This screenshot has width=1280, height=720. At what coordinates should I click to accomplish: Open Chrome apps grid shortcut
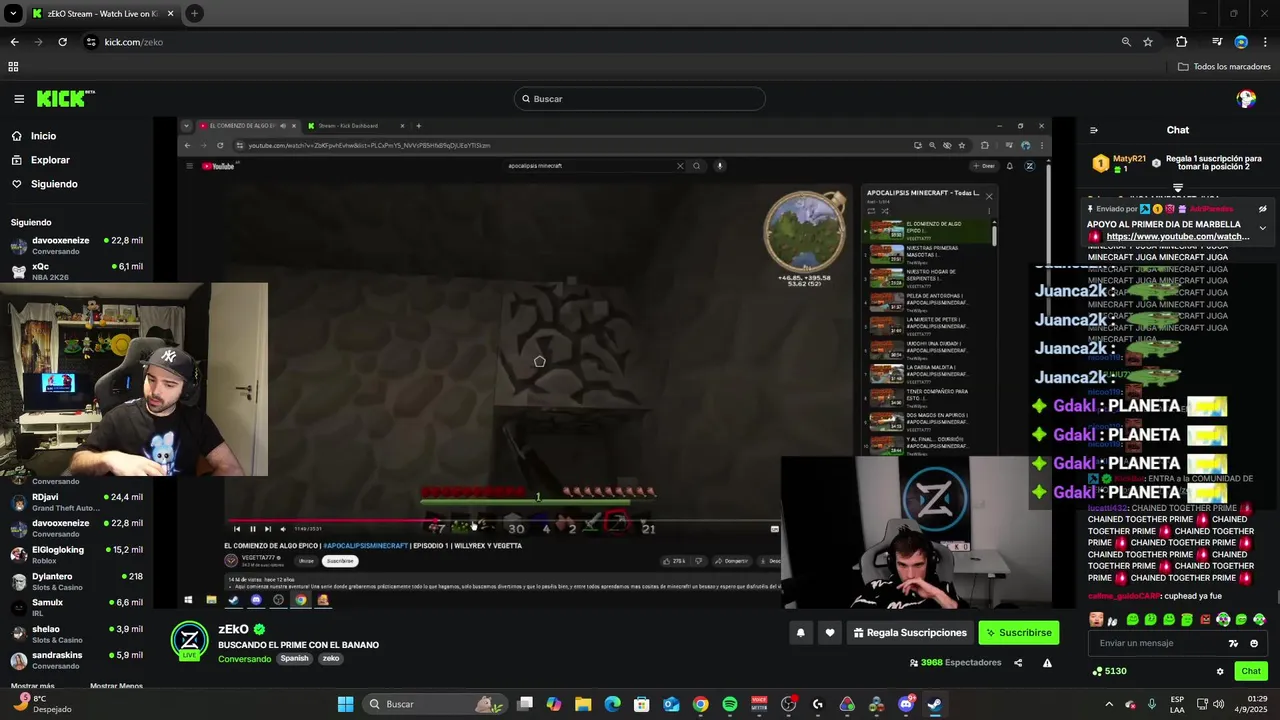click(13, 67)
